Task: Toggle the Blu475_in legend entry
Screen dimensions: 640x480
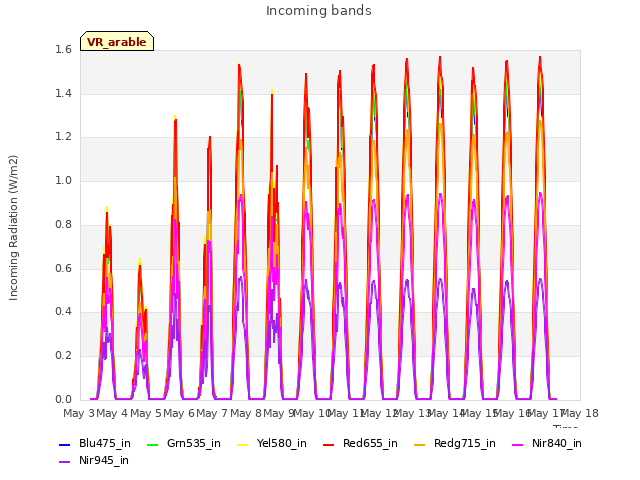Action: 95,443
